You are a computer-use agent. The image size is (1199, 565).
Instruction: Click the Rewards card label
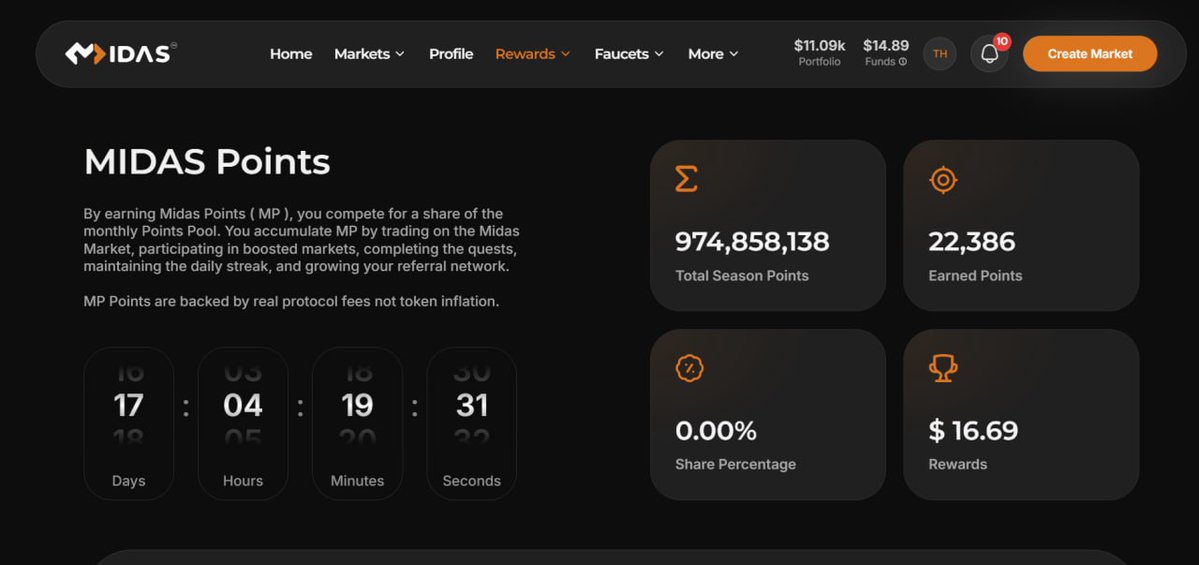pyautogui.click(x=957, y=464)
